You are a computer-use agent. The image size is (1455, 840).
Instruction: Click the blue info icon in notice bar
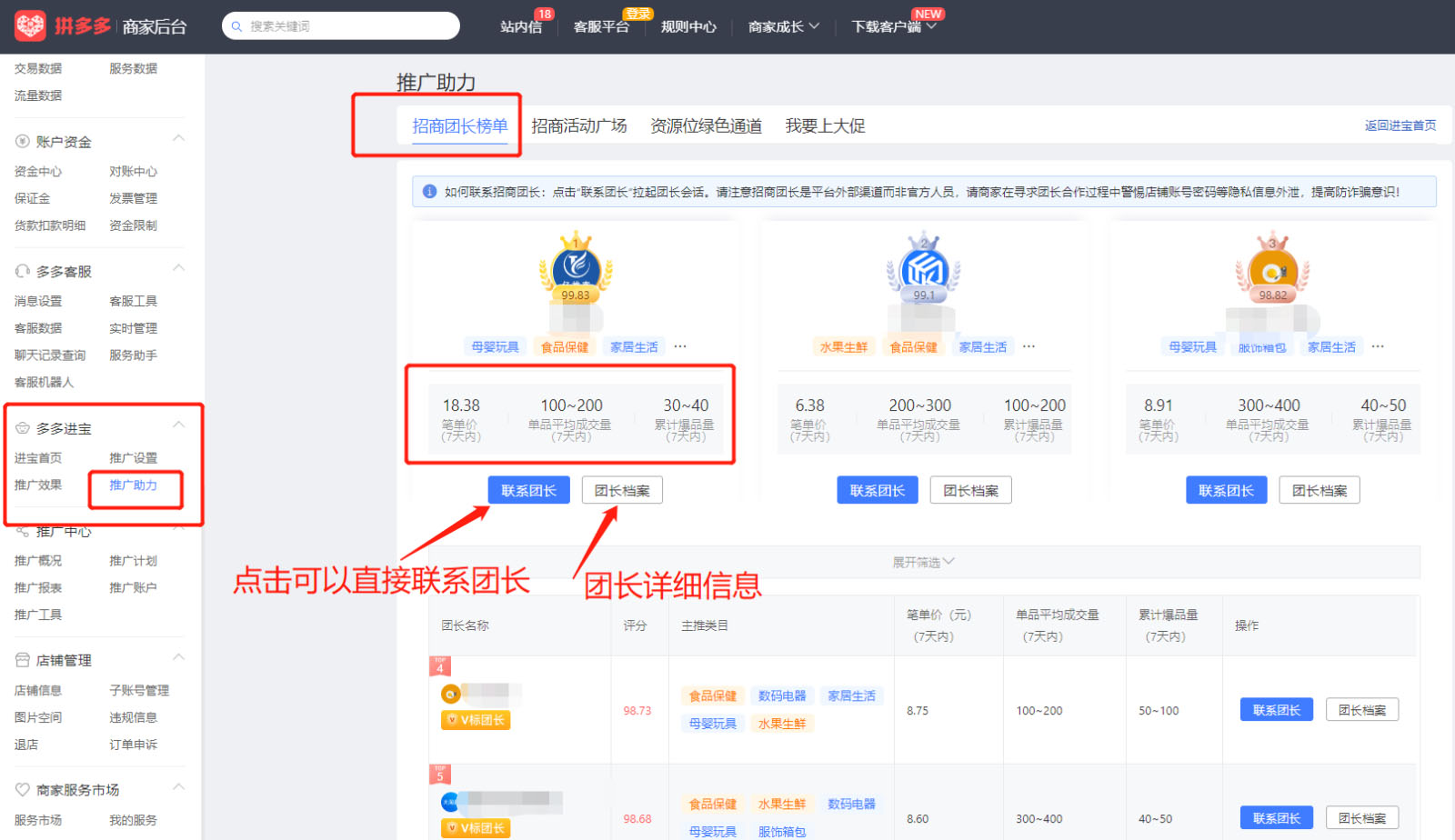429,192
